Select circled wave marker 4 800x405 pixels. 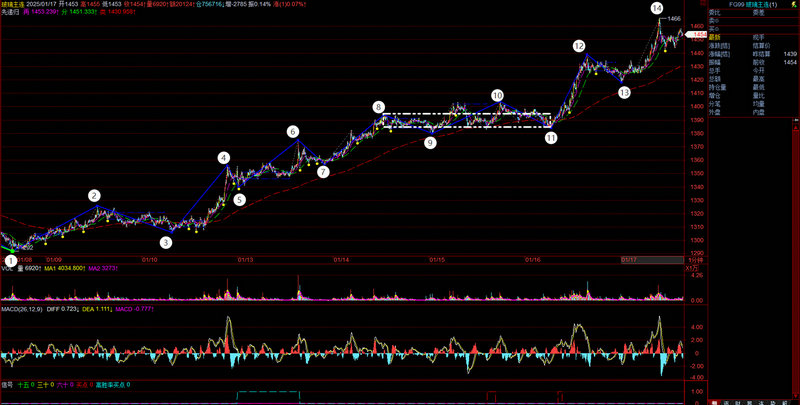pos(224,158)
